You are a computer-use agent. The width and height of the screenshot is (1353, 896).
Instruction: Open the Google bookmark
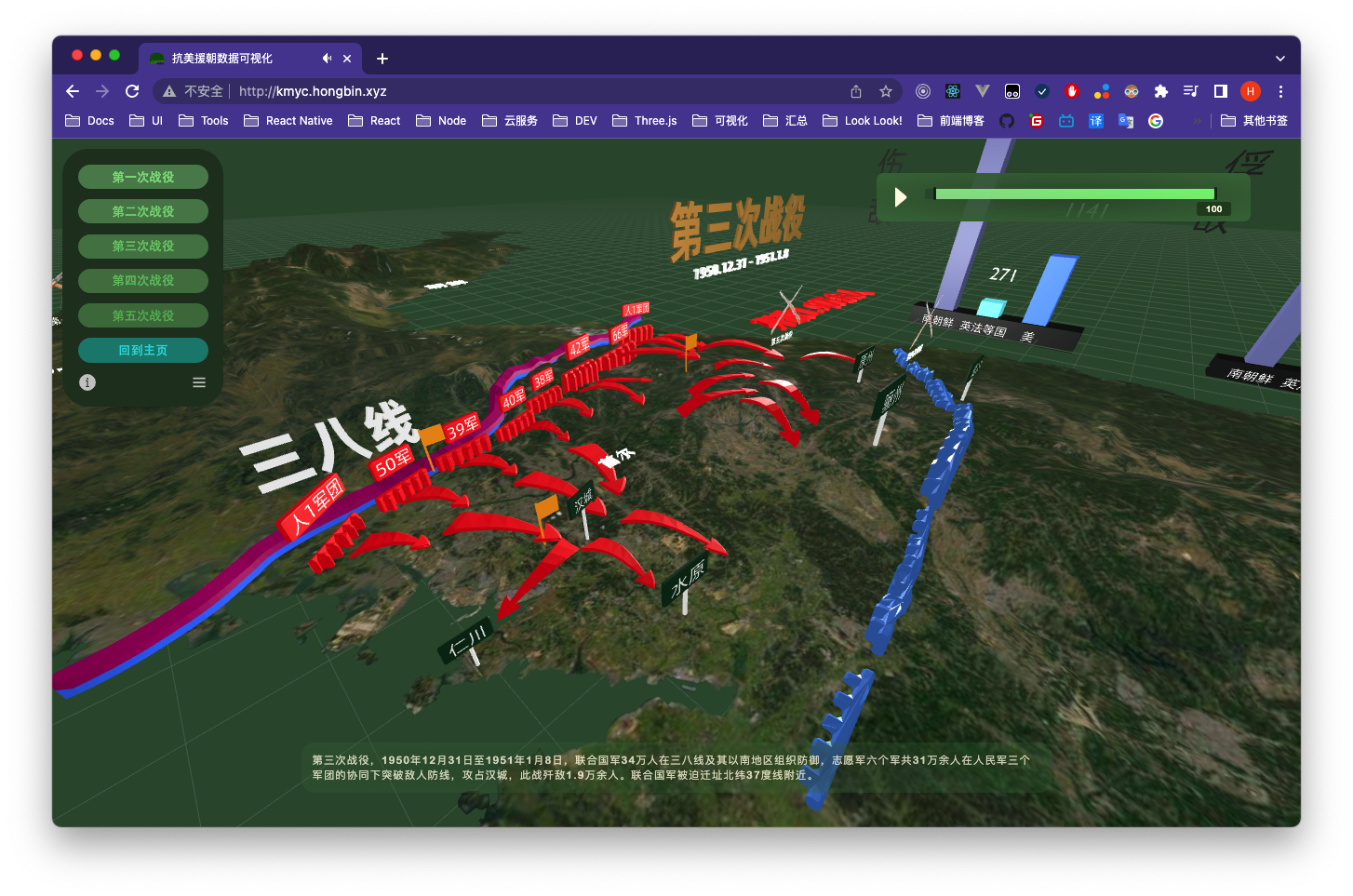1156,121
